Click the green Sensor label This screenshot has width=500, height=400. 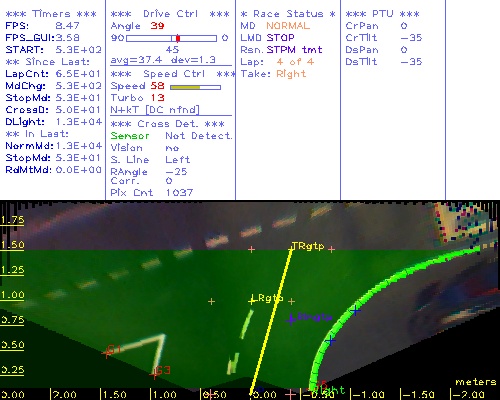tap(130, 136)
